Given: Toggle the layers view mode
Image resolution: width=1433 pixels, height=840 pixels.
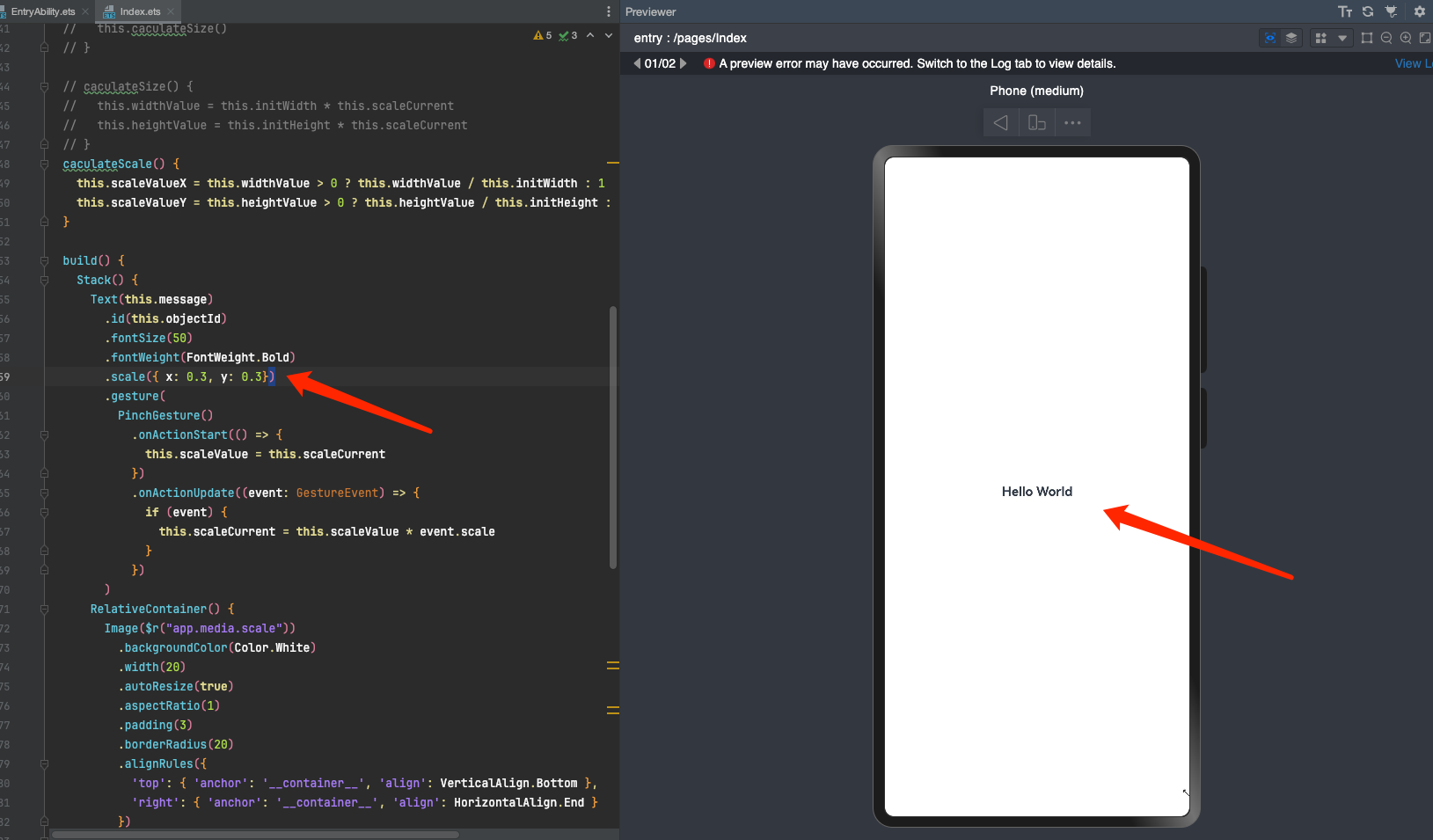Looking at the screenshot, I should point(1291,38).
